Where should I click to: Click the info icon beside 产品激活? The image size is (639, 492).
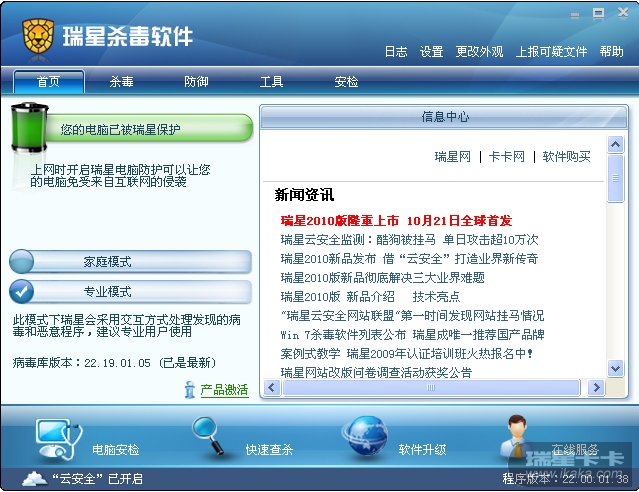(x=189, y=390)
